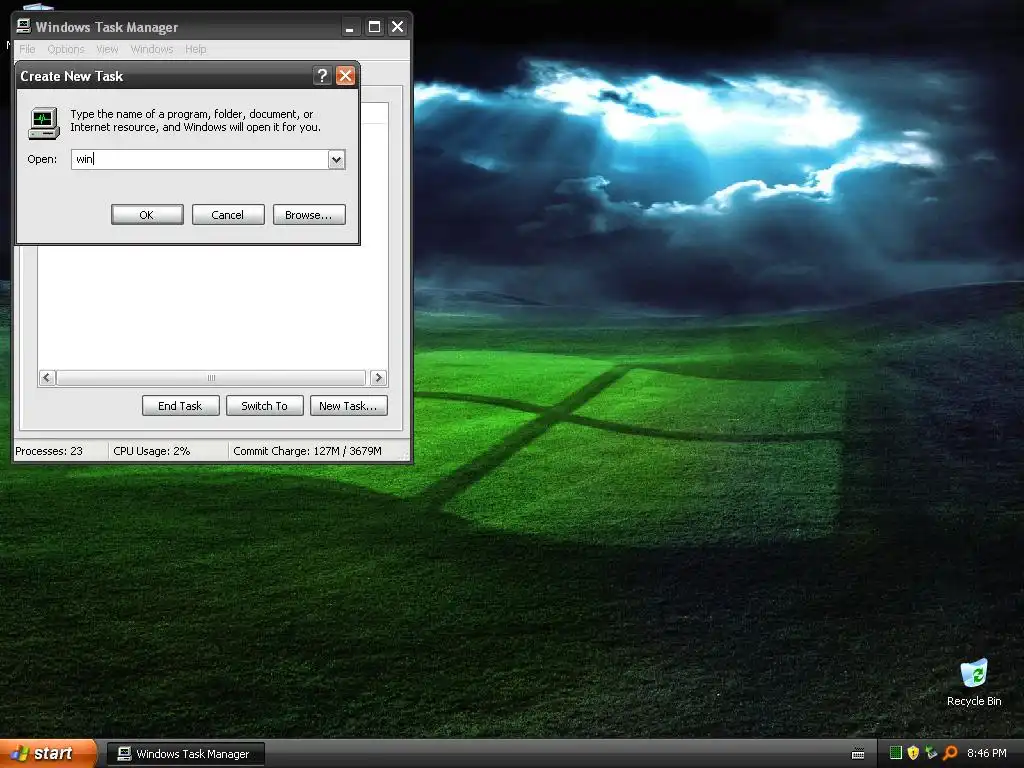Click the green CPU usage tray icon
The height and width of the screenshot is (768, 1024).
click(896, 753)
